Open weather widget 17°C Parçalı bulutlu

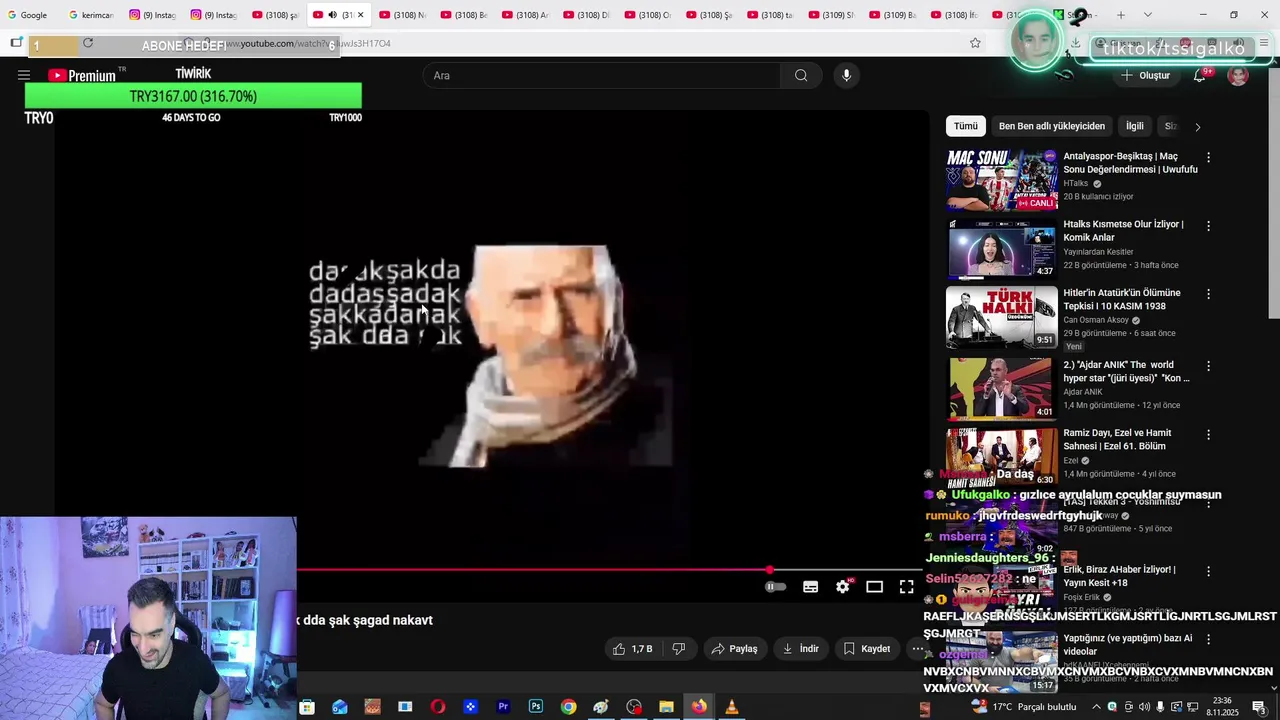click(x=1024, y=707)
